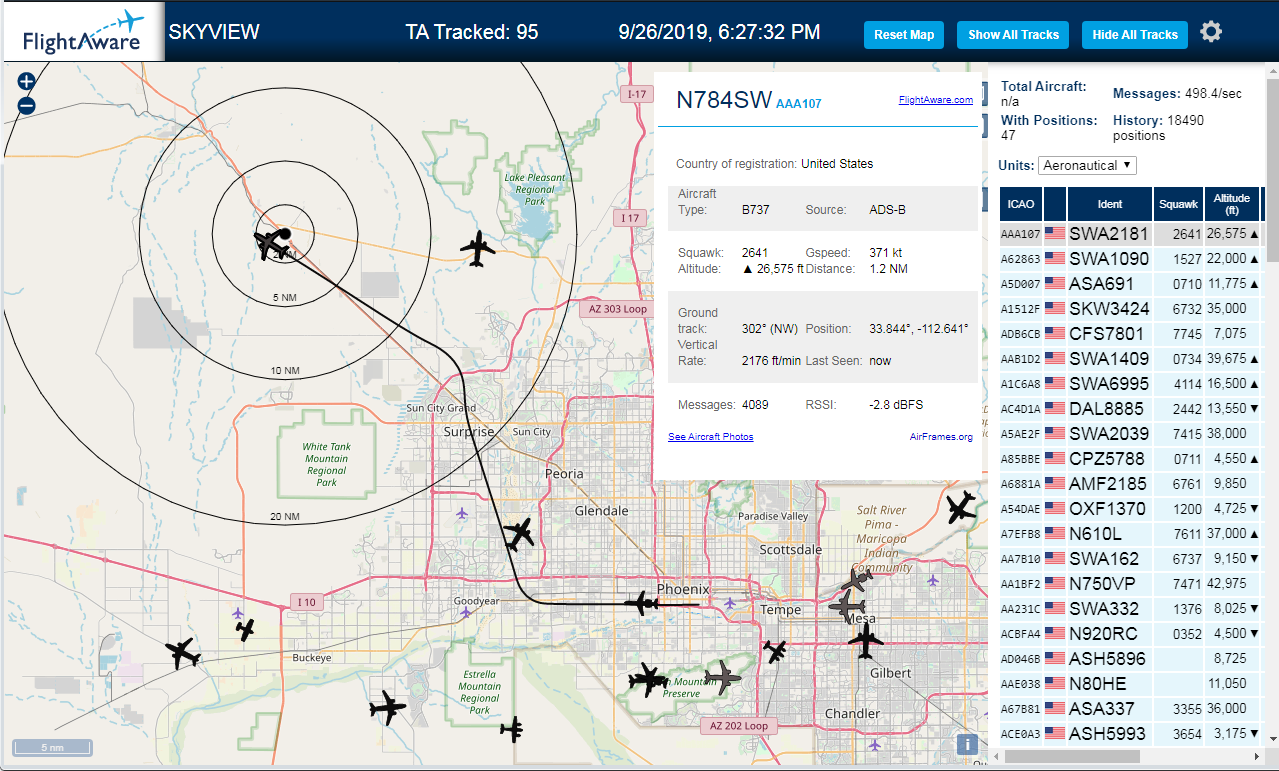
Task: Zoom in on the map
Action: 27,82
